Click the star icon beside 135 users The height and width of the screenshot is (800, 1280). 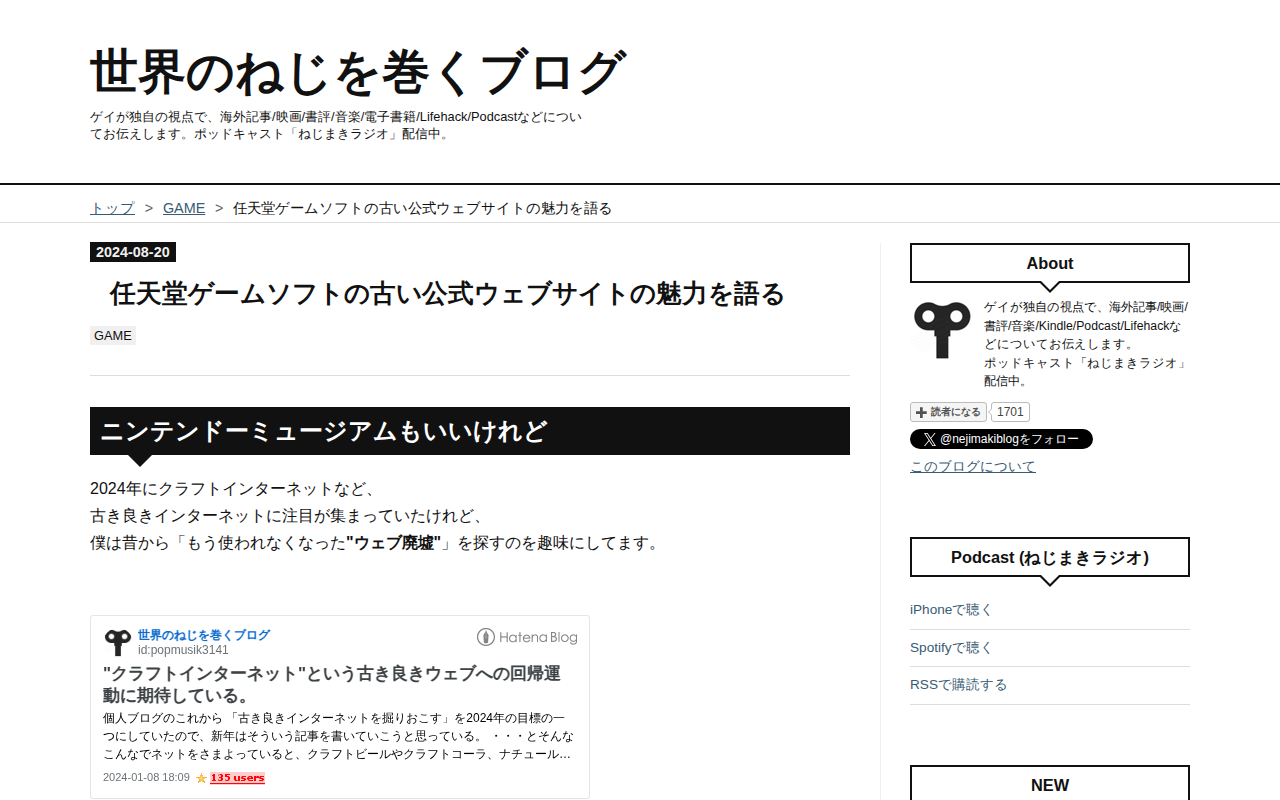click(201, 778)
